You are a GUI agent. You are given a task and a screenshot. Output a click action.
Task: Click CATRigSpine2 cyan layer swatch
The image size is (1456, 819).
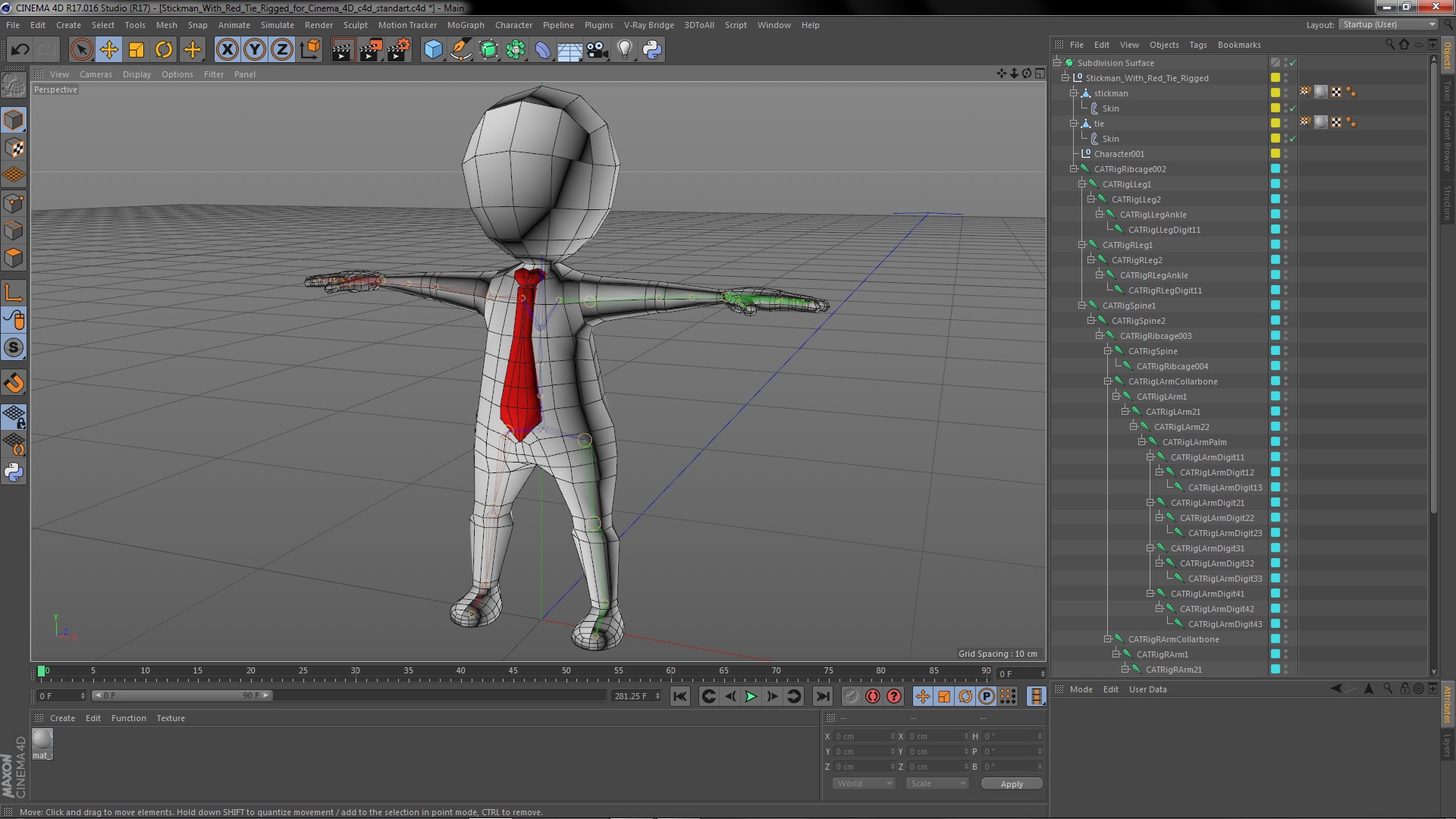point(1276,321)
